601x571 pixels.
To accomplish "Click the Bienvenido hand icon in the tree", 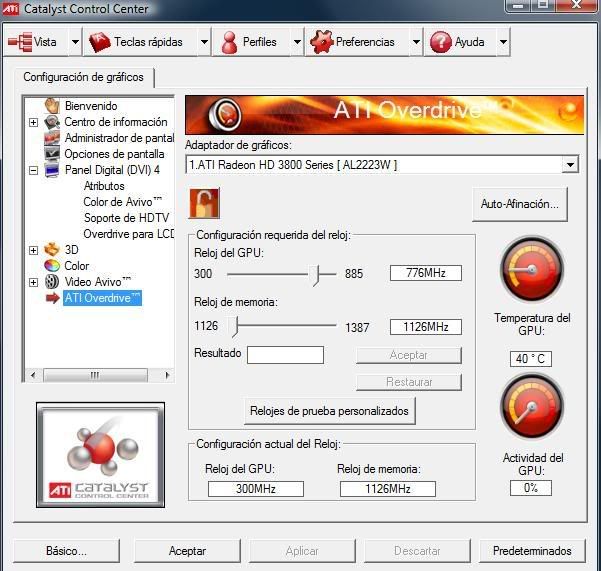I will click(52, 105).
